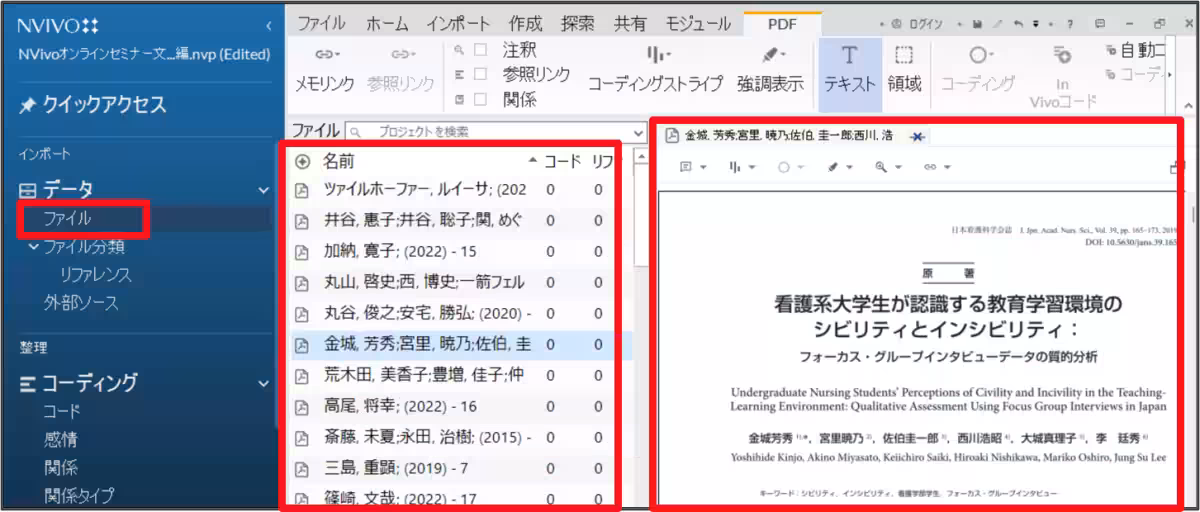Click the pin icon beside クイックアクセス
The height and width of the screenshot is (512, 1200).
27,105
